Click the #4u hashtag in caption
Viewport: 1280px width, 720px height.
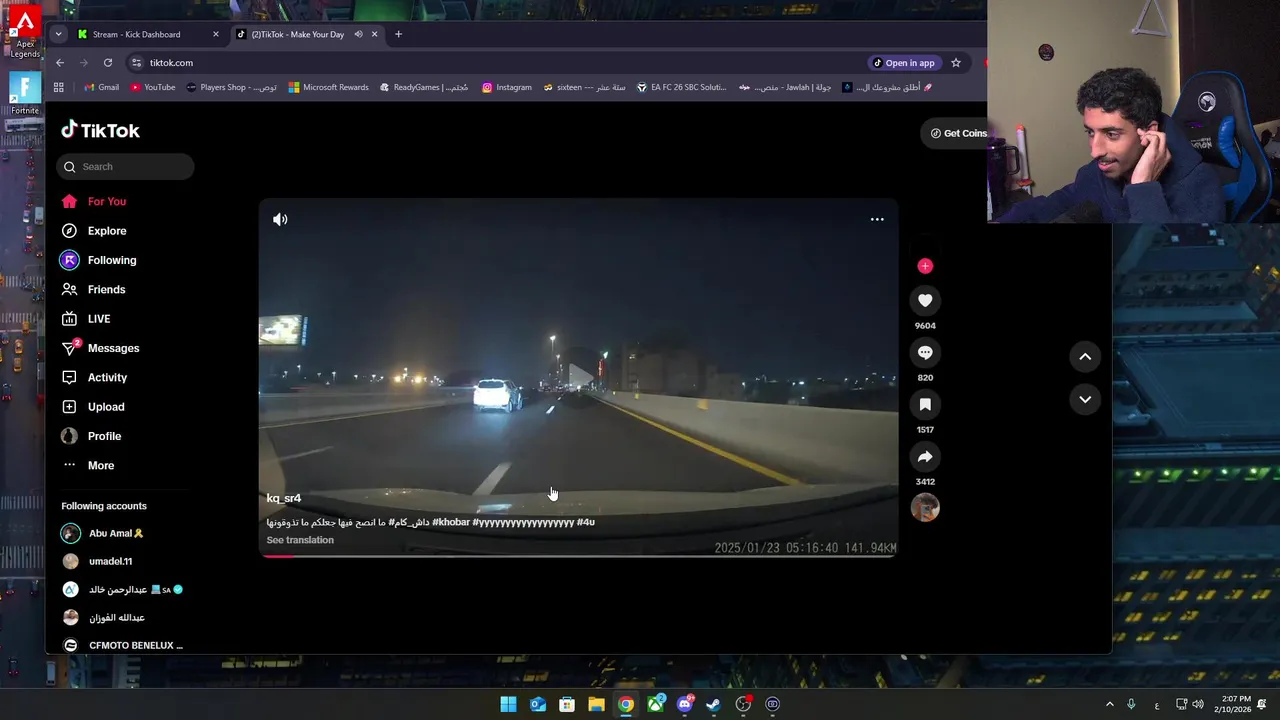point(586,522)
